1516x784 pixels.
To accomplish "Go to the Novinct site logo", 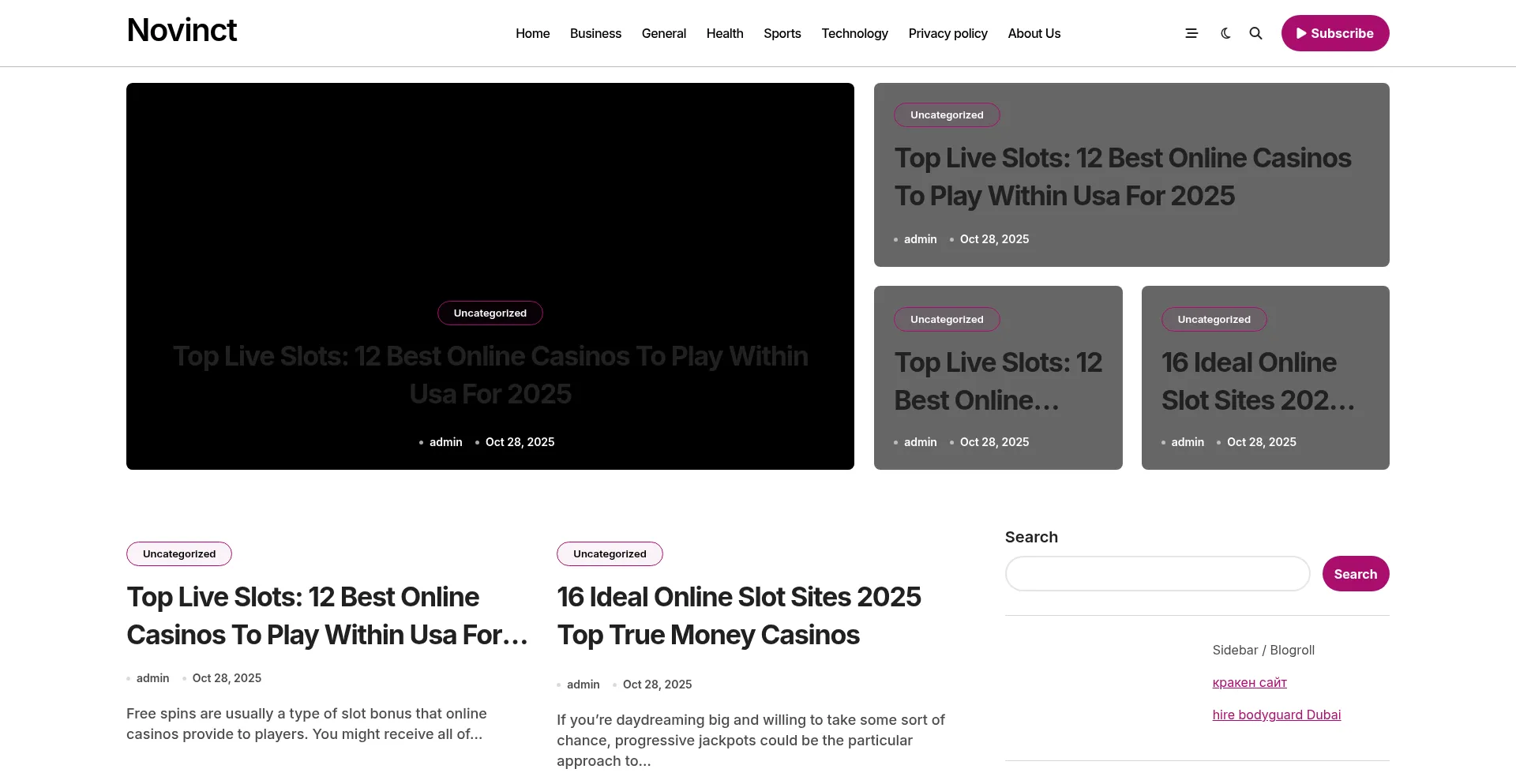I will click(182, 31).
